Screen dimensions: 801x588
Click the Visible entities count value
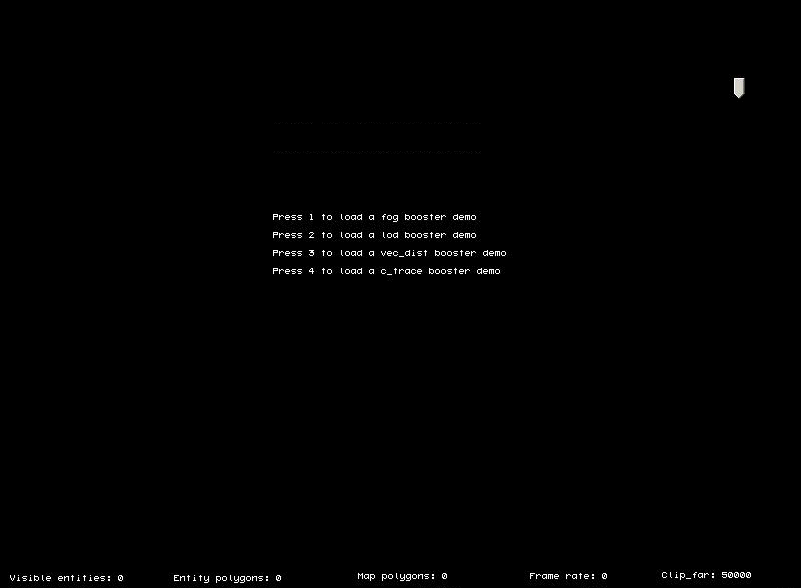point(120,578)
